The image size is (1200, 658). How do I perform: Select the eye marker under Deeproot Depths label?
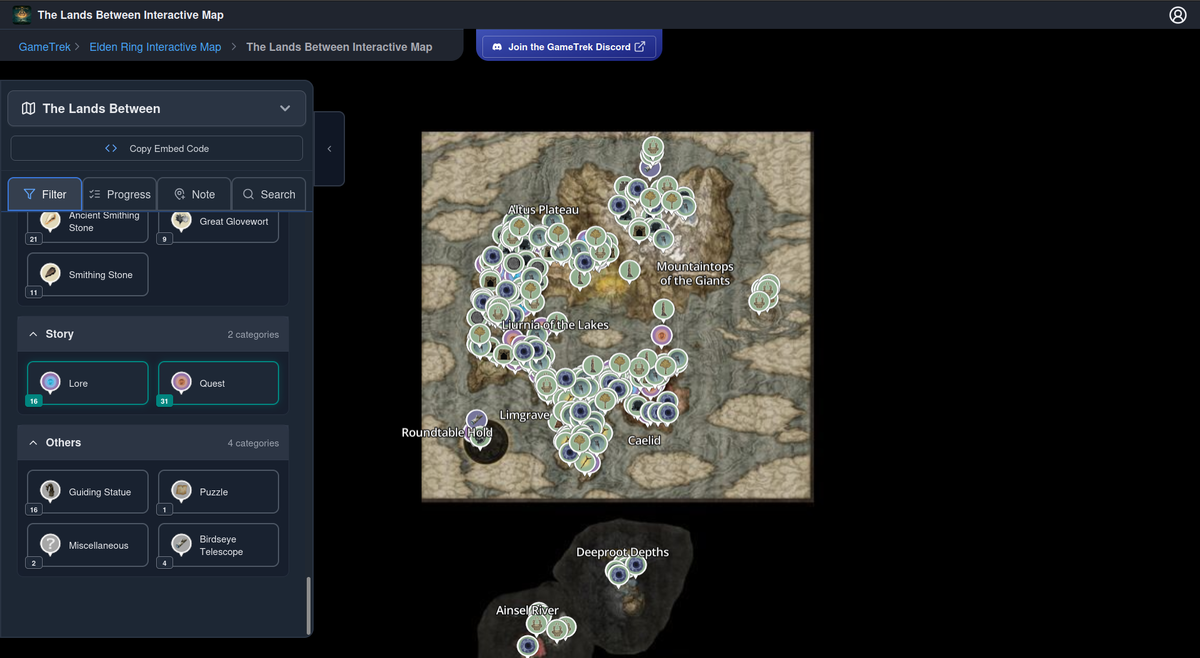(x=618, y=575)
